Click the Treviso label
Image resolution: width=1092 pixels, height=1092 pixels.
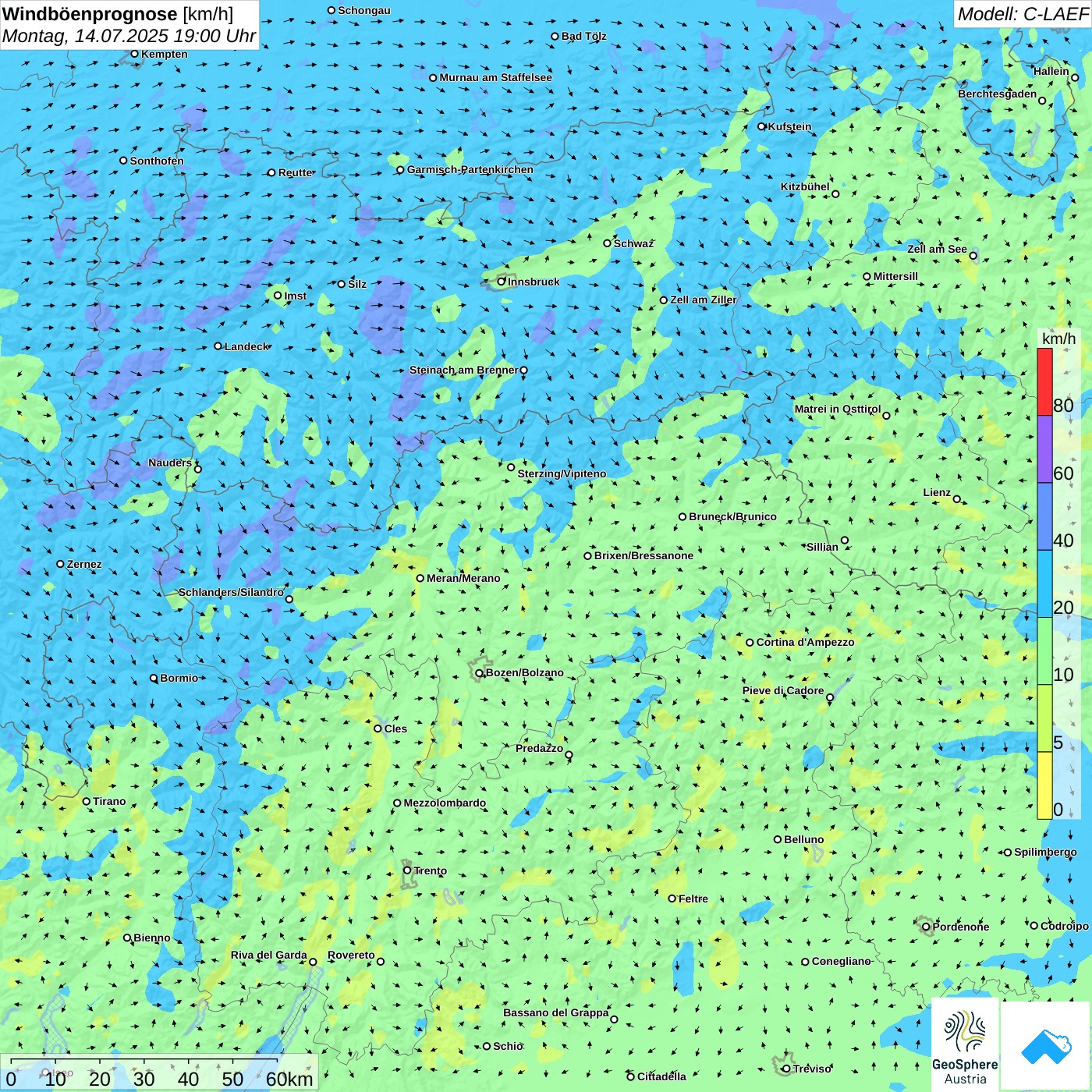[812, 1069]
